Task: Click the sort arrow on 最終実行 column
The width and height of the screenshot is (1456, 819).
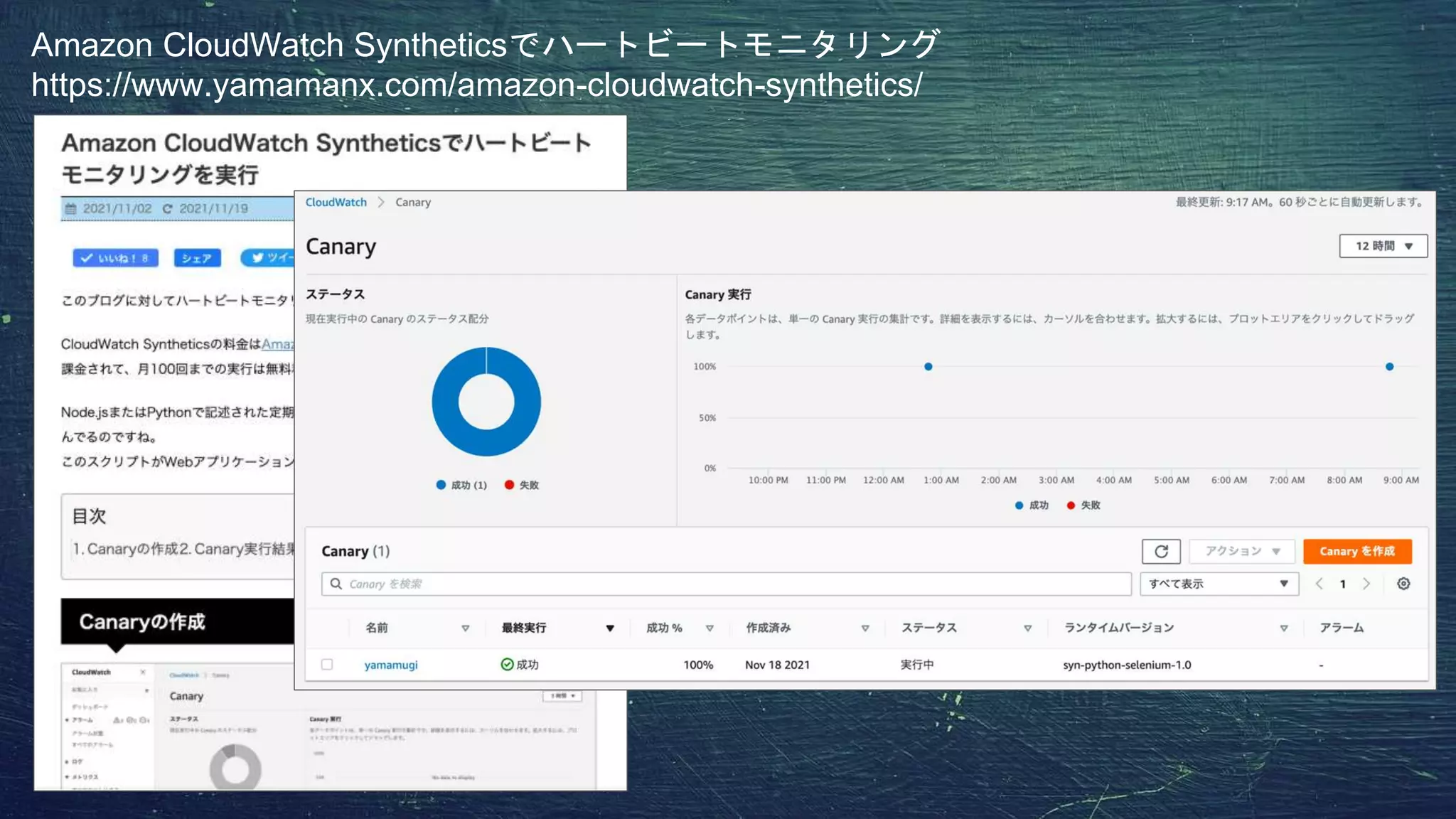Action: coord(610,628)
